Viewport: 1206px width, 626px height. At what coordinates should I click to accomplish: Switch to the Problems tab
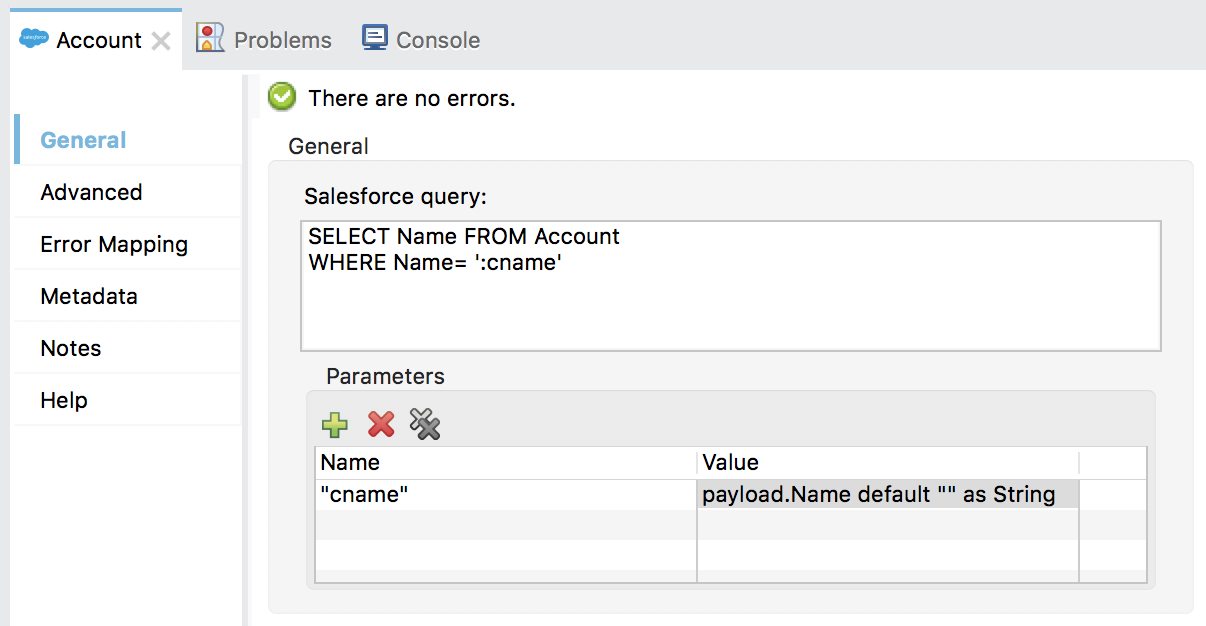click(x=265, y=40)
